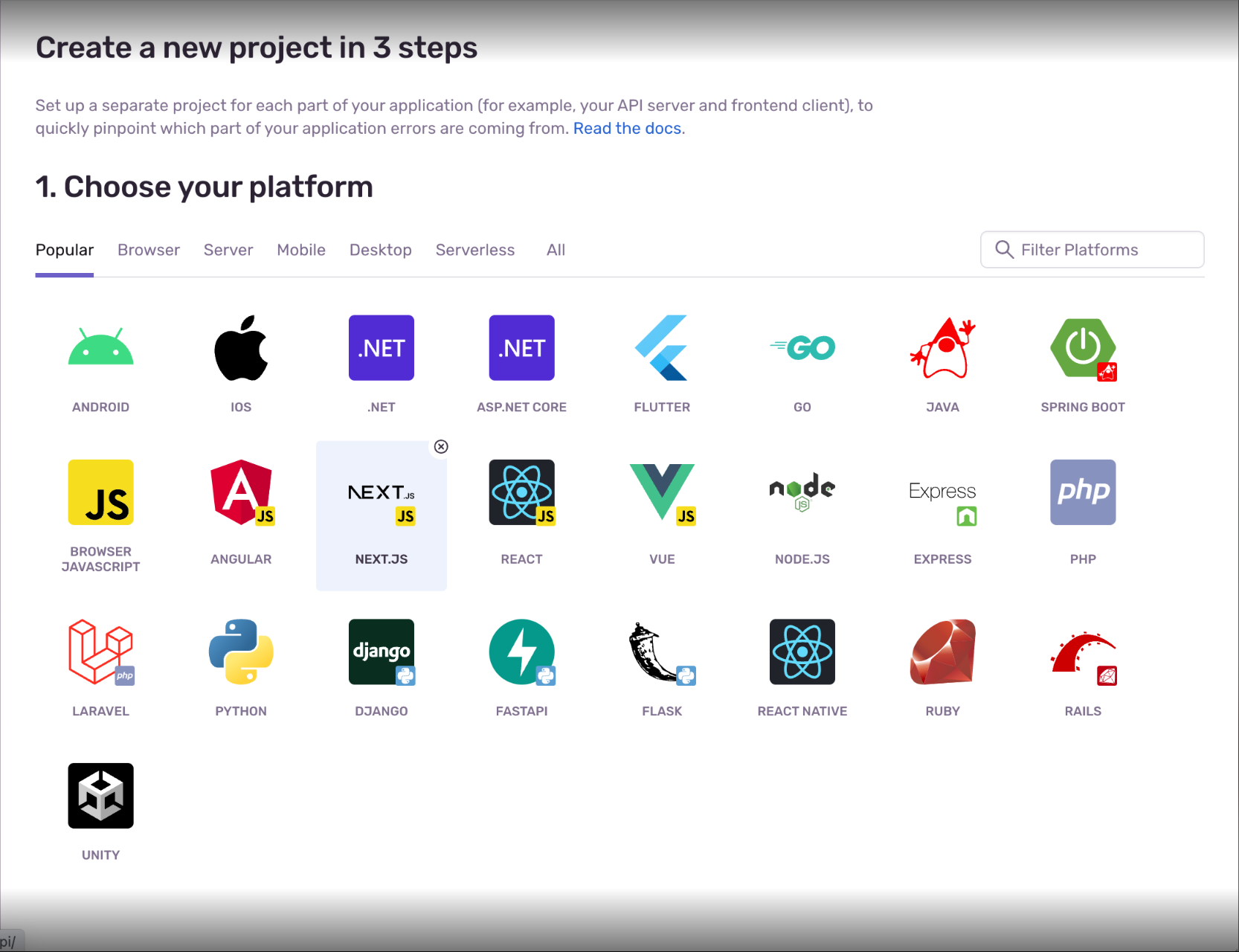Choose the Browser JavaScript platform
Image resolution: width=1239 pixels, height=952 pixels.
(100, 492)
